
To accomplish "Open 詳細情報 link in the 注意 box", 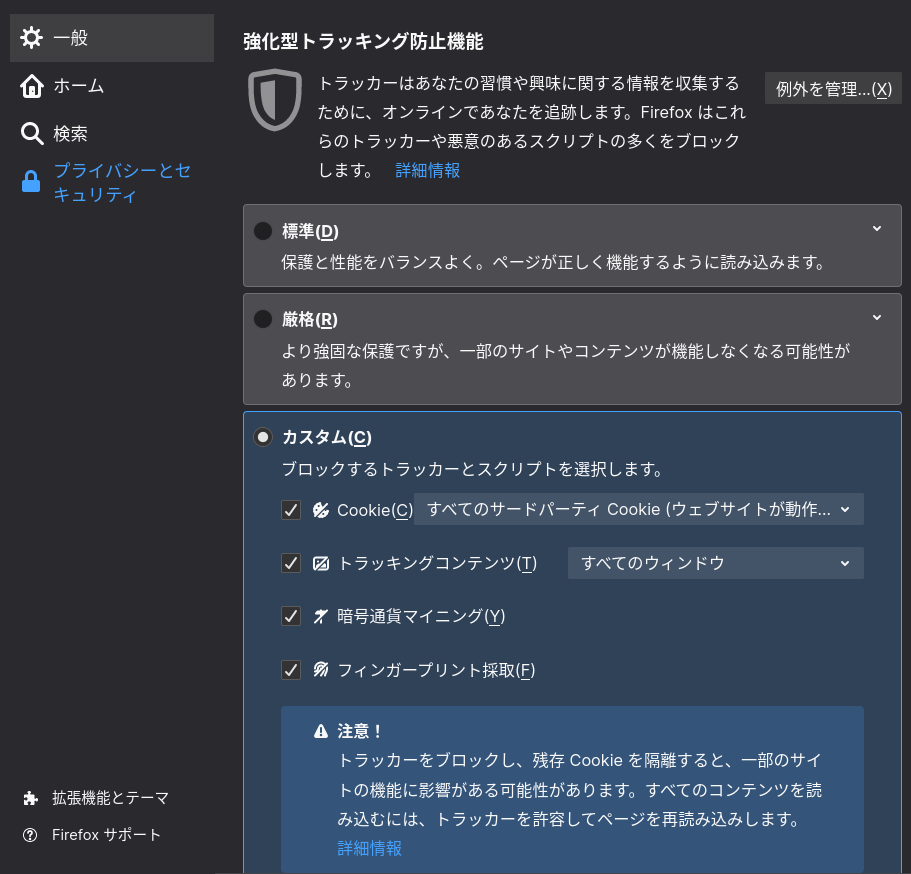I will point(370,848).
